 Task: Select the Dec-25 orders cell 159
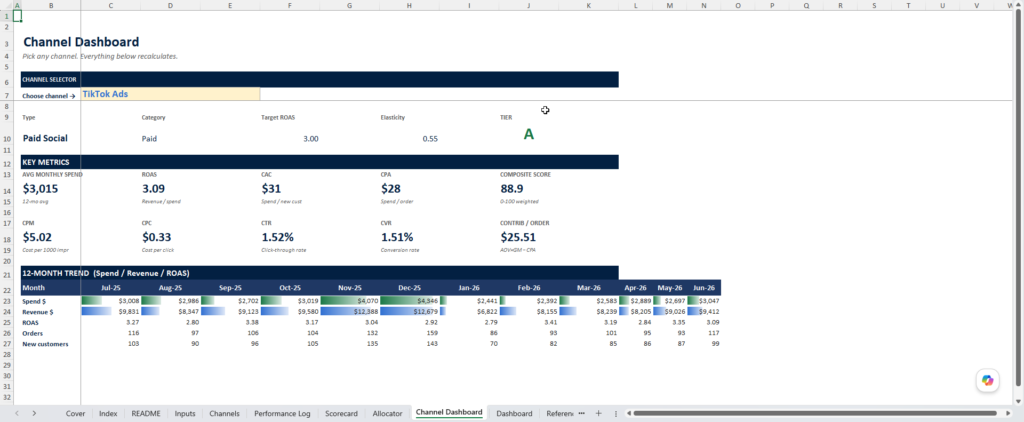pyautogui.click(x=409, y=333)
